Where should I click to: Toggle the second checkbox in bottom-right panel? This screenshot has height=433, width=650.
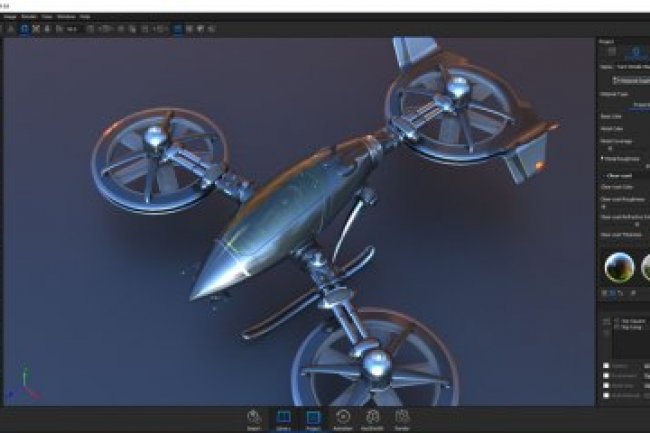click(x=604, y=376)
